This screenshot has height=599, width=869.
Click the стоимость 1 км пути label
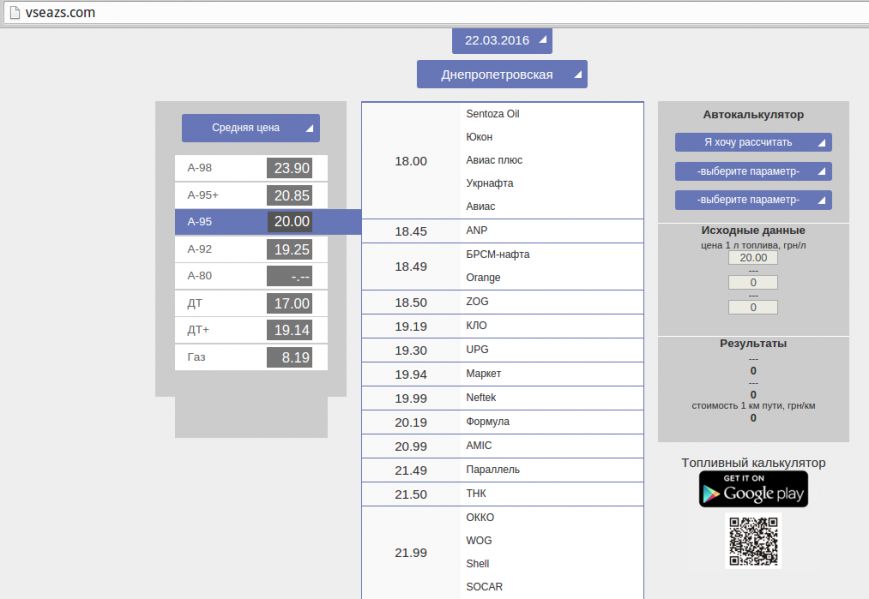pyautogui.click(x=753, y=406)
